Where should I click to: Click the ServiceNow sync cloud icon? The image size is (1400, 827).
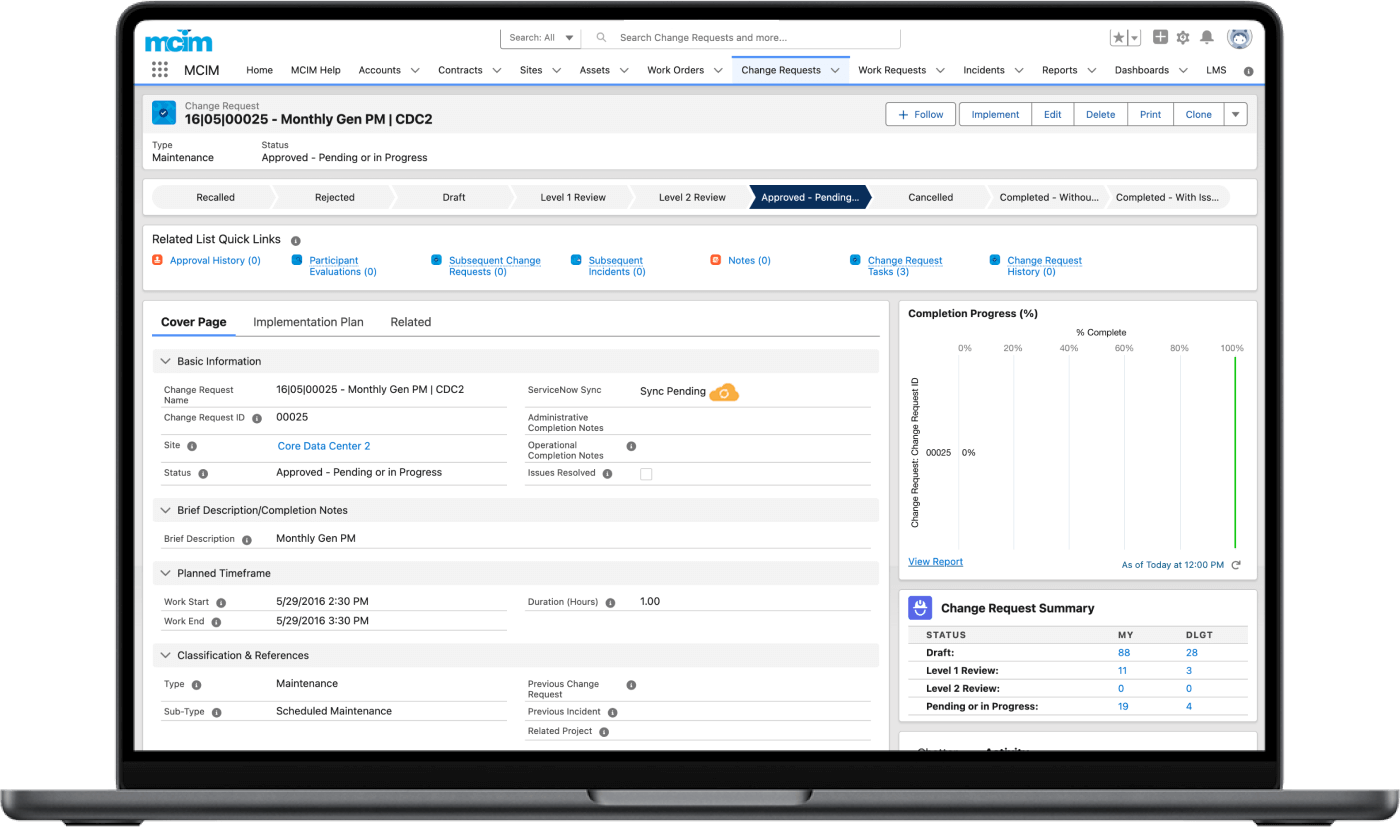pos(724,392)
